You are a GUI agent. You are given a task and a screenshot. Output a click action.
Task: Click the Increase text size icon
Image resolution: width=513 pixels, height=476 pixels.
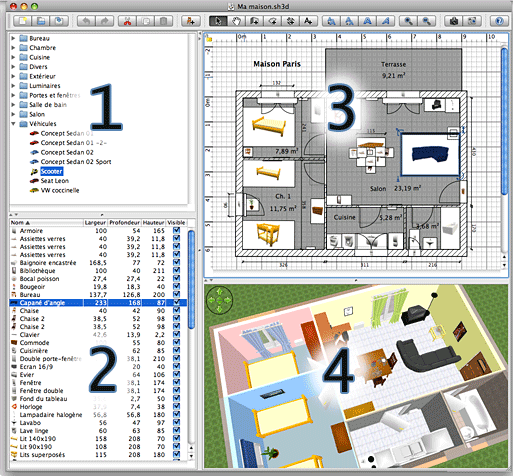point(331,21)
